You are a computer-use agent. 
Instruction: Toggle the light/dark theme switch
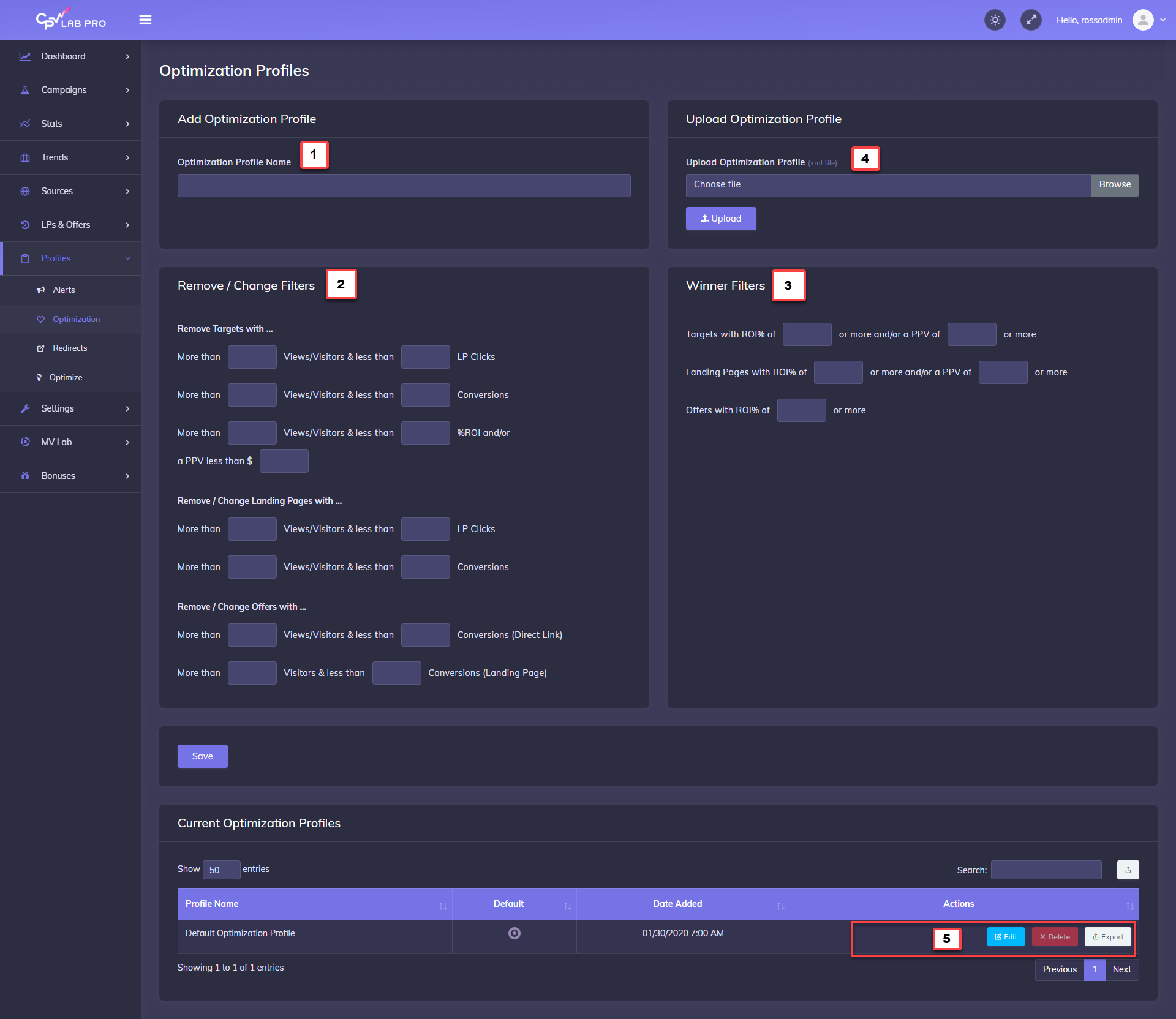[x=995, y=20]
